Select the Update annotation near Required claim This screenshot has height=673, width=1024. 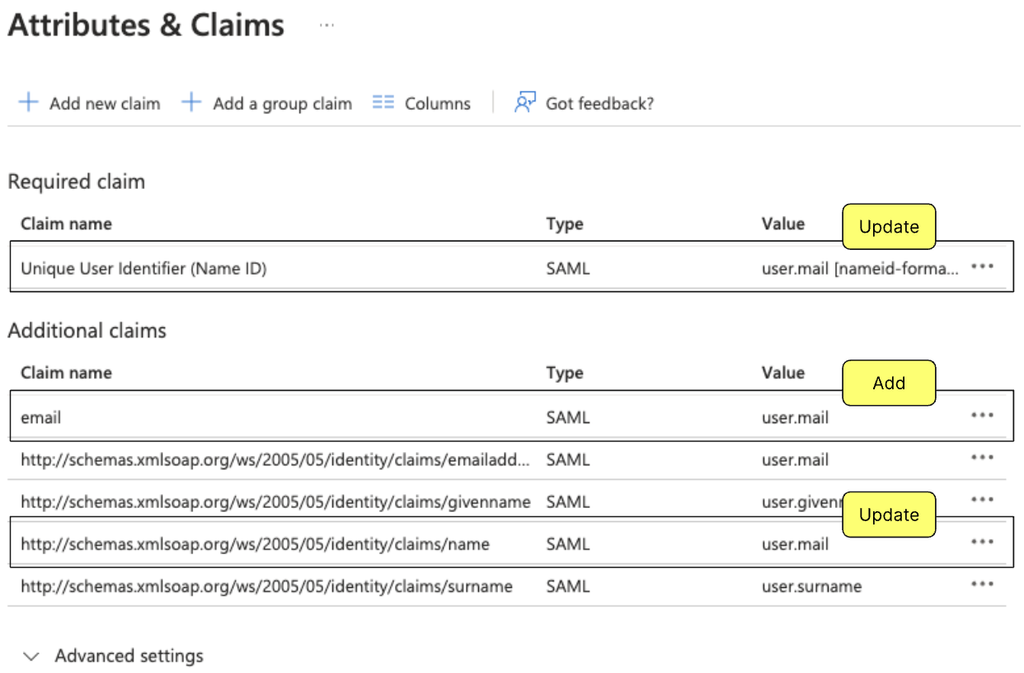888,227
